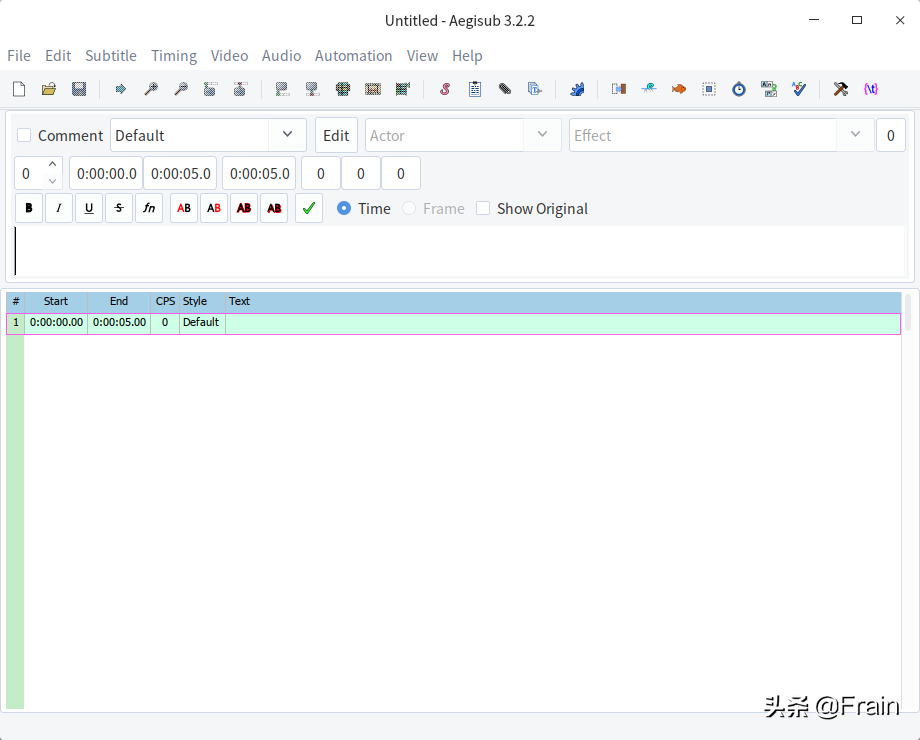Launch the Translation Assistant fish icon
This screenshot has height=740, width=920.
pos(679,89)
